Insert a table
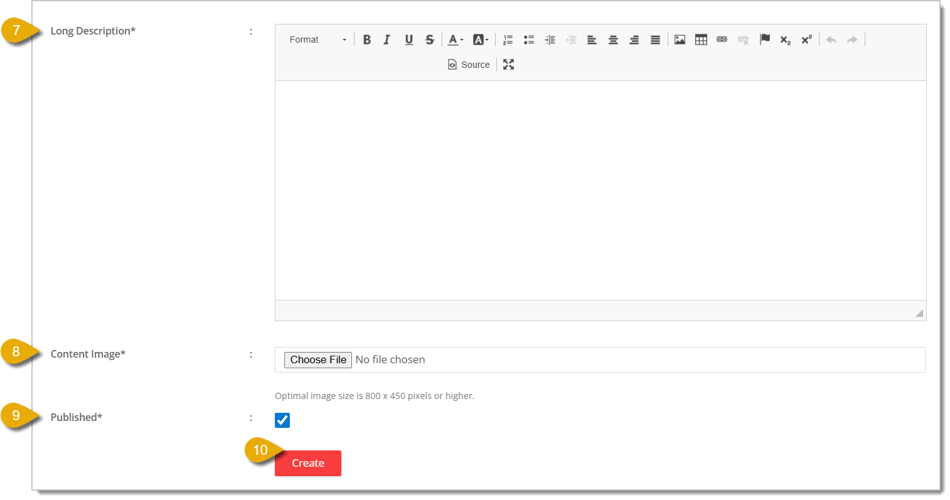 point(701,40)
